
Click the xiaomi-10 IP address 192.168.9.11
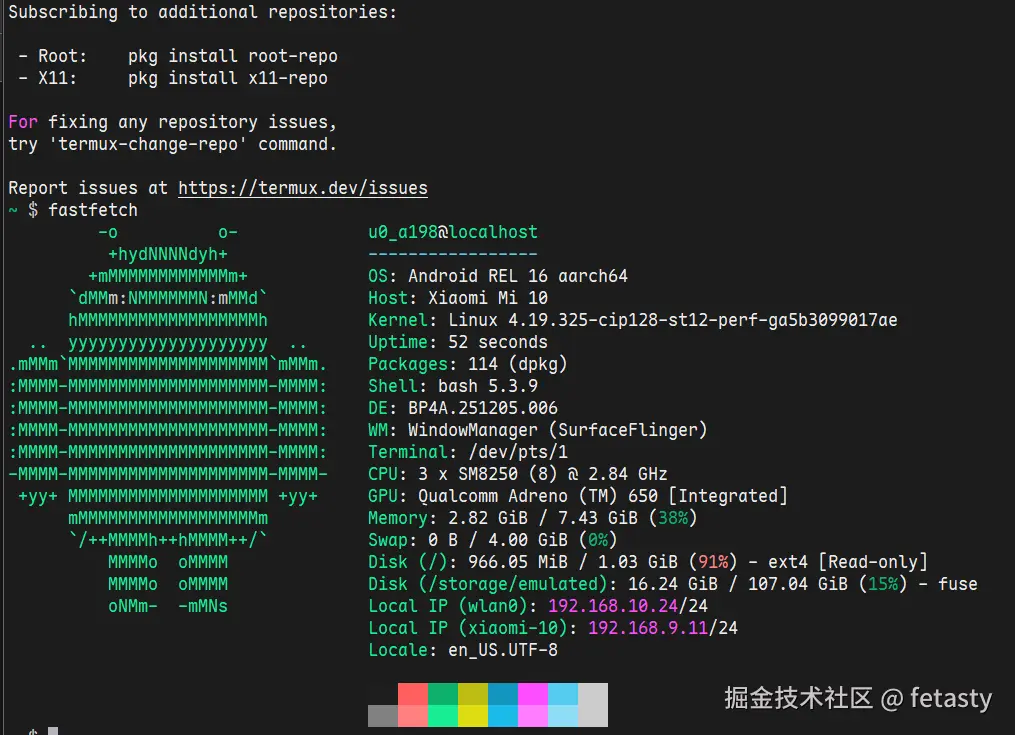coord(648,628)
